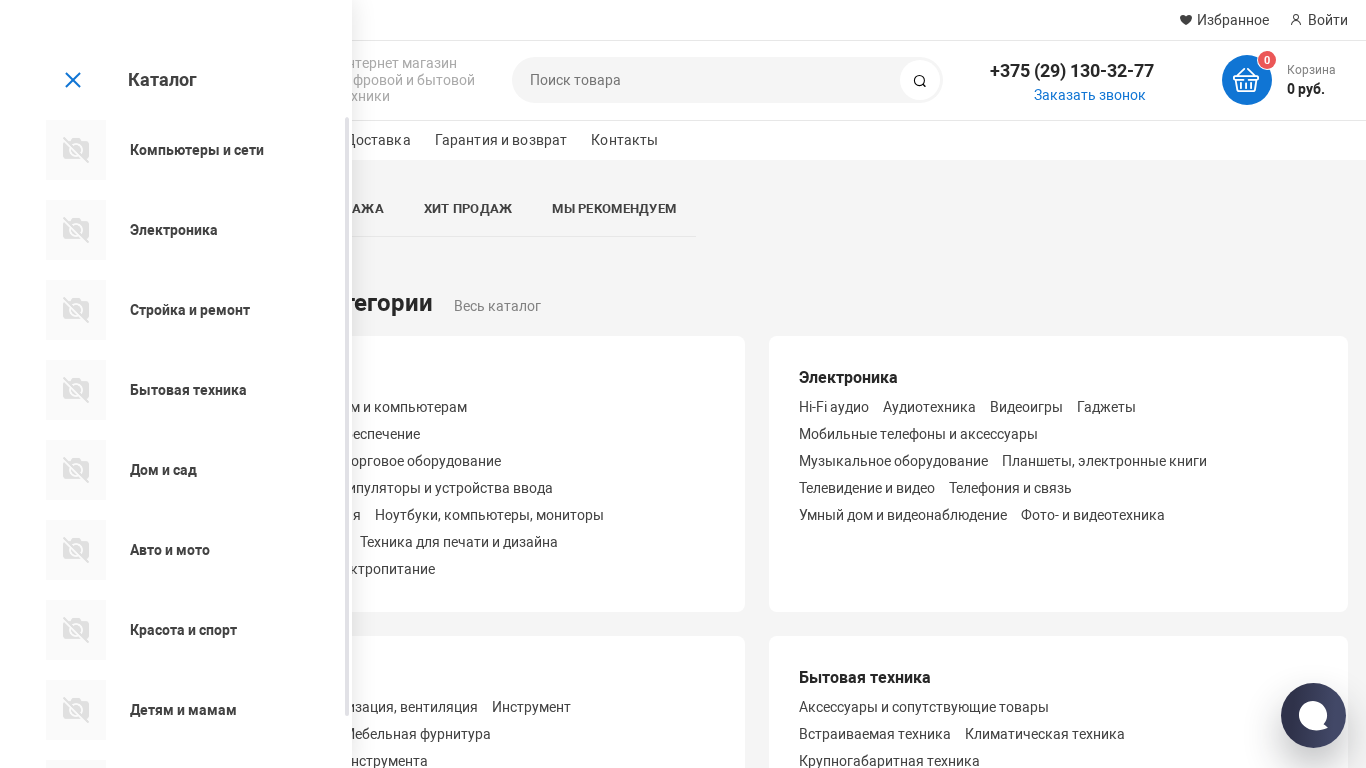The height and width of the screenshot is (768, 1366).
Task: Select Красота и спорт catalog item
Action: click(183, 630)
